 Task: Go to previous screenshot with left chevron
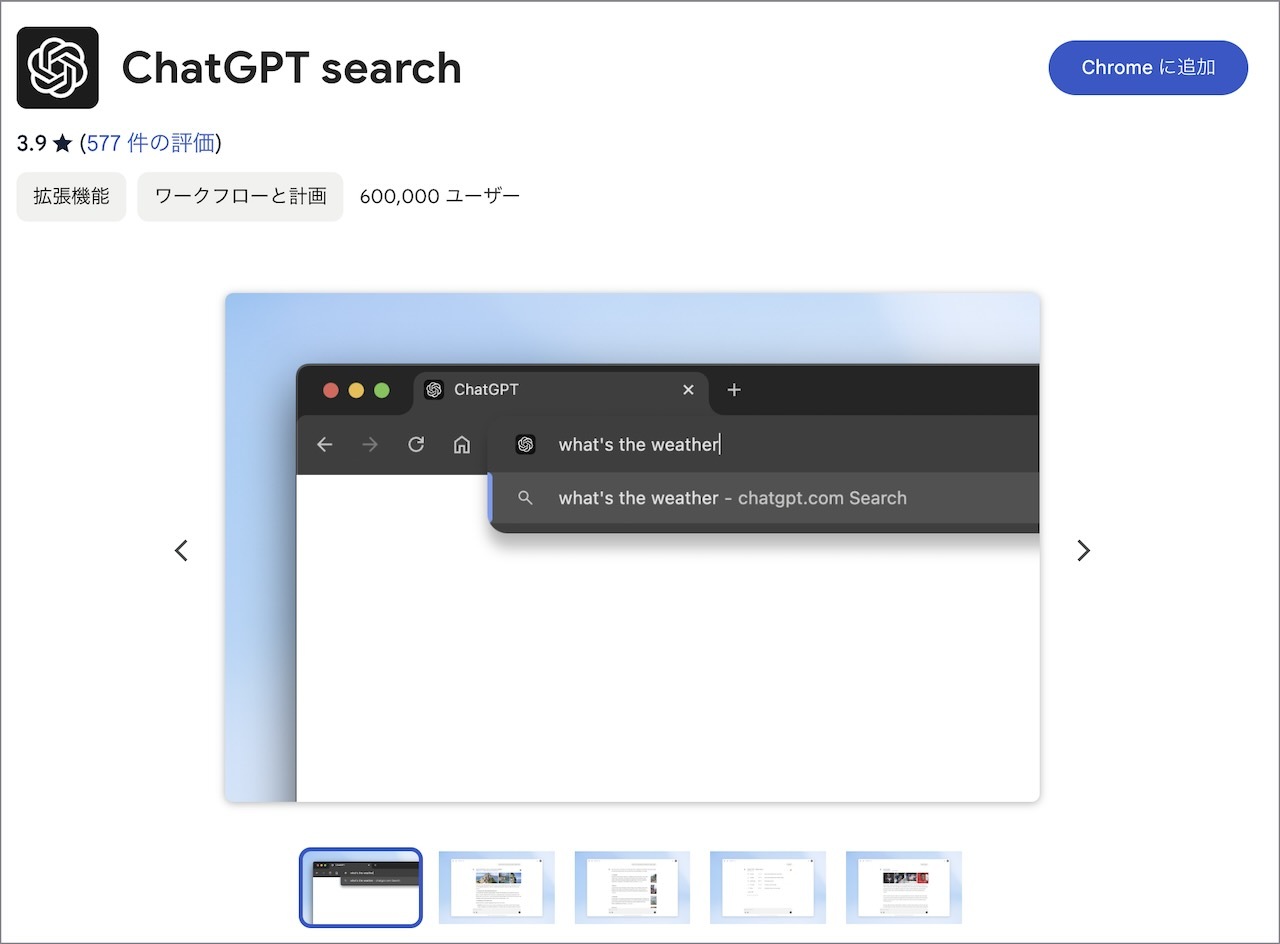[181, 550]
